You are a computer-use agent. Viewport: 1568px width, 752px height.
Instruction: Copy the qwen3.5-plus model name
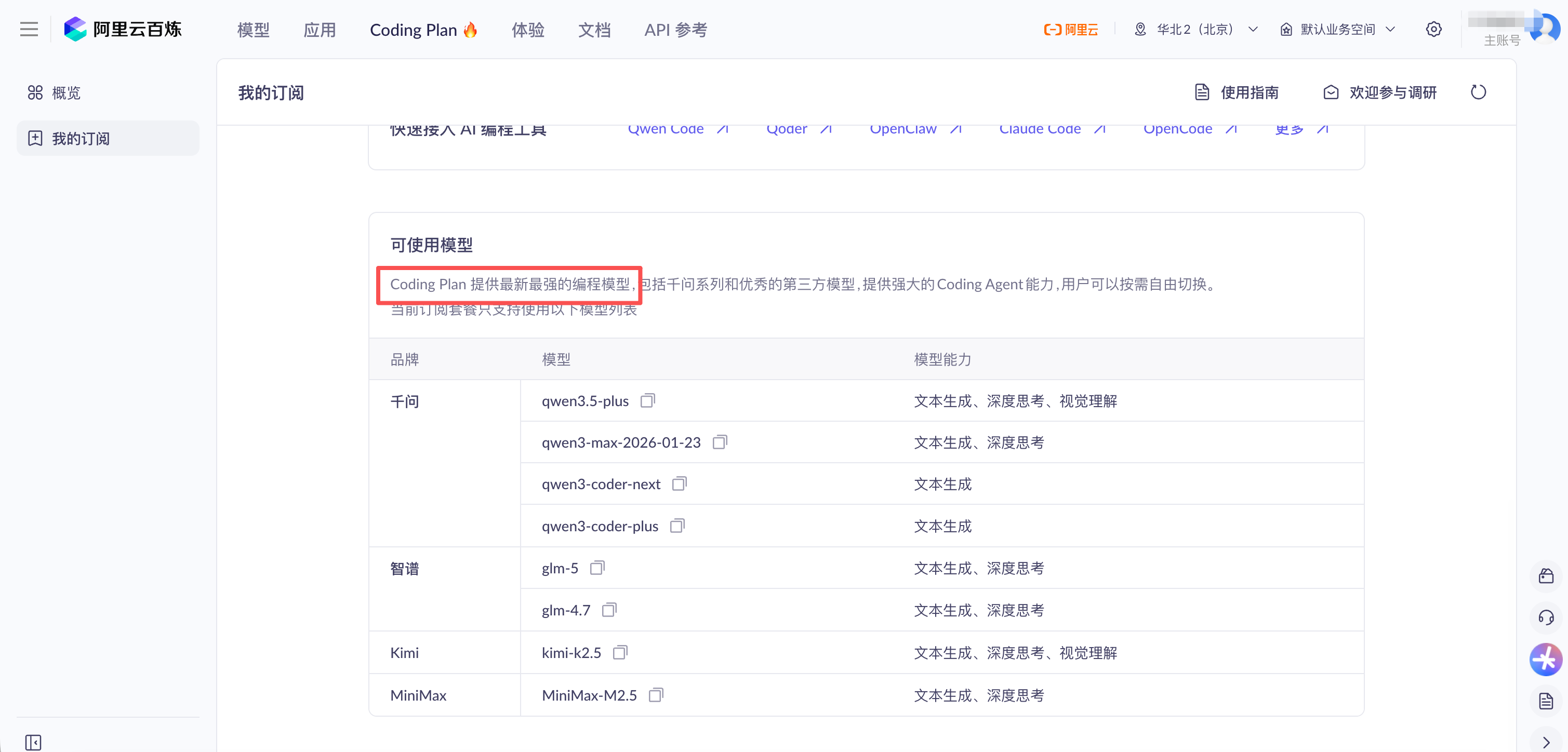click(x=648, y=401)
